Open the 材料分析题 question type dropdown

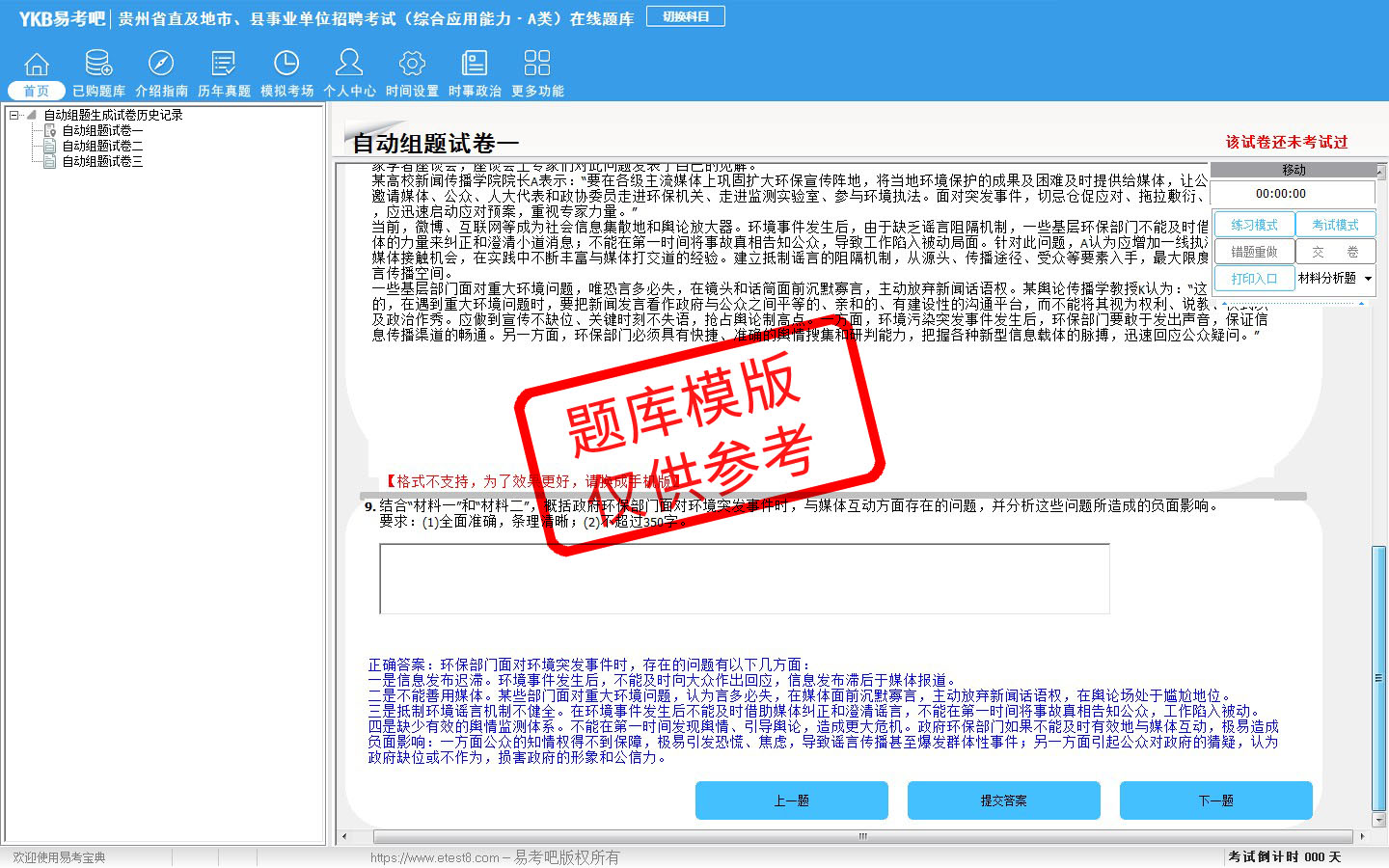click(1335, 279)
